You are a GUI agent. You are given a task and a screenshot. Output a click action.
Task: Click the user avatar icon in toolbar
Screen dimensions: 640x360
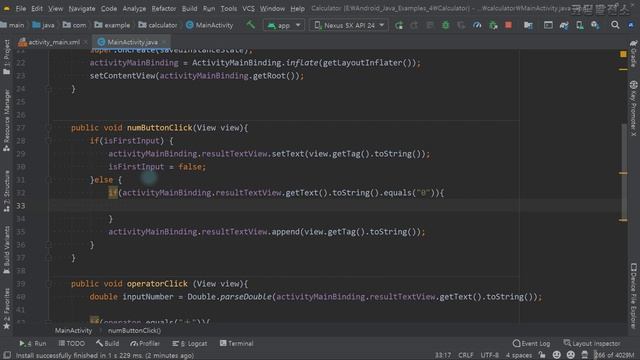631,25
